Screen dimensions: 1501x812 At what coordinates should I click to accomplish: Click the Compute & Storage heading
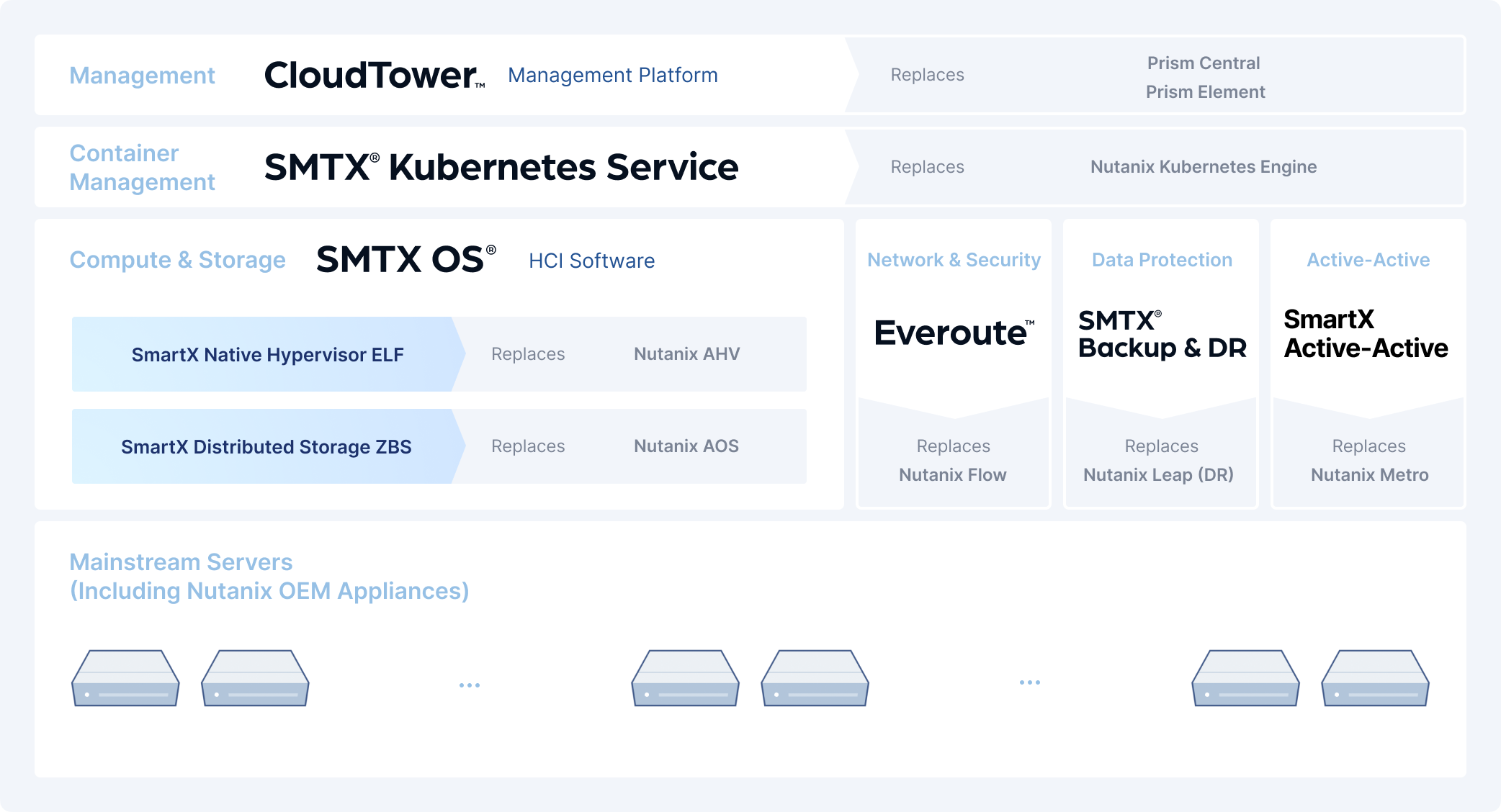point(177,260)
